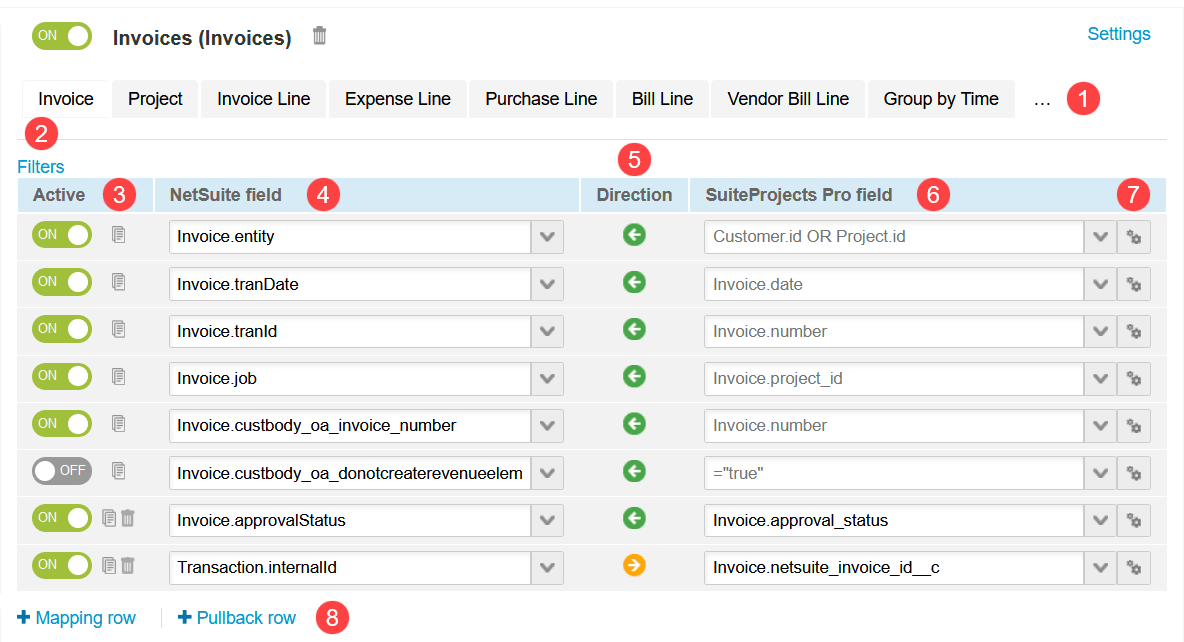This screenshot has width=1184, height=642.
Task: Delete the Transaction.internalId row
Action: coord(128,565)
